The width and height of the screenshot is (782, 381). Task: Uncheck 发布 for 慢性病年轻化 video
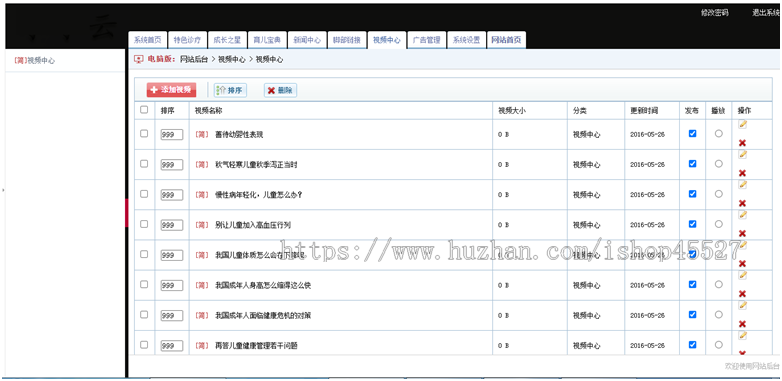pos(692,194)
